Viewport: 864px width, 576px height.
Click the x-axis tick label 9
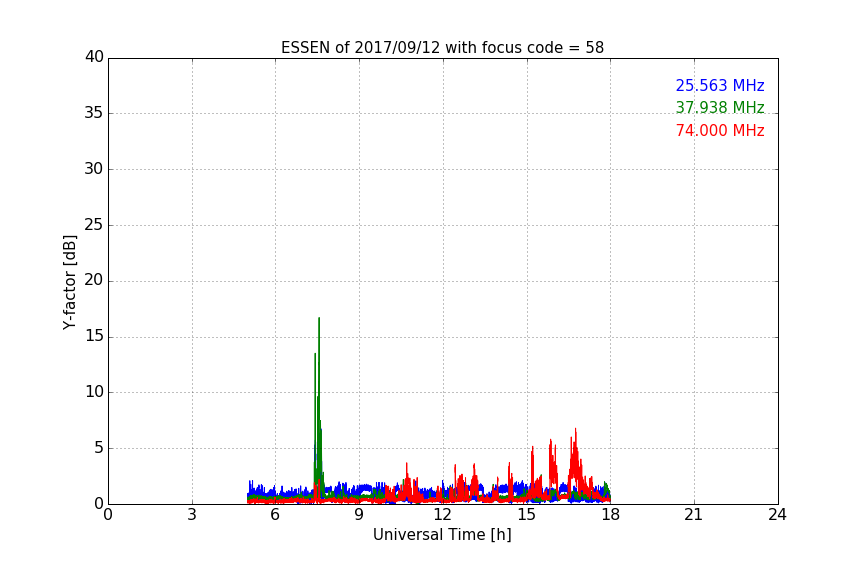[x=359, y=515]
